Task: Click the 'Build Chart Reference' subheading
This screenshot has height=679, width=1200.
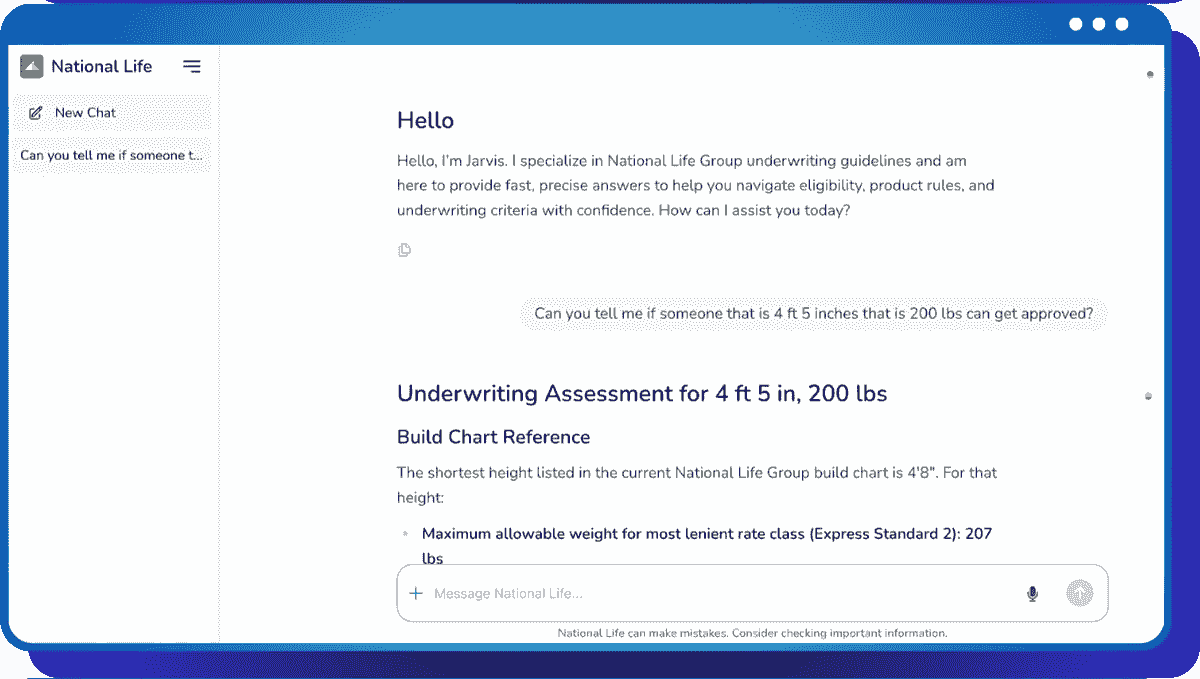Action: point(493,437)
